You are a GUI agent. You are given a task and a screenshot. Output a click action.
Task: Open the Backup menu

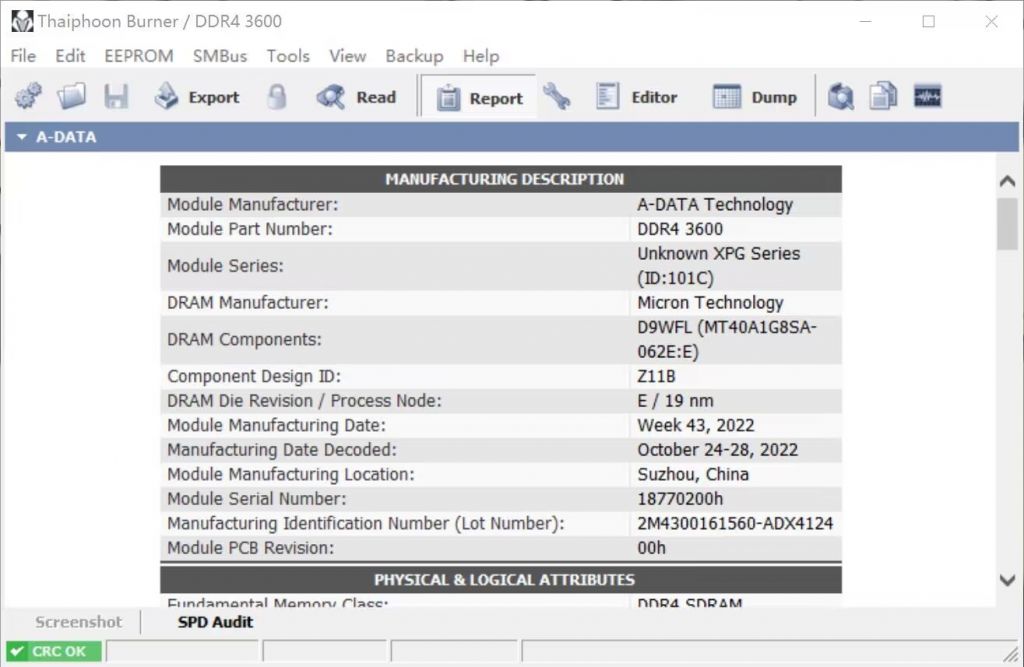[x=414, y=56]
